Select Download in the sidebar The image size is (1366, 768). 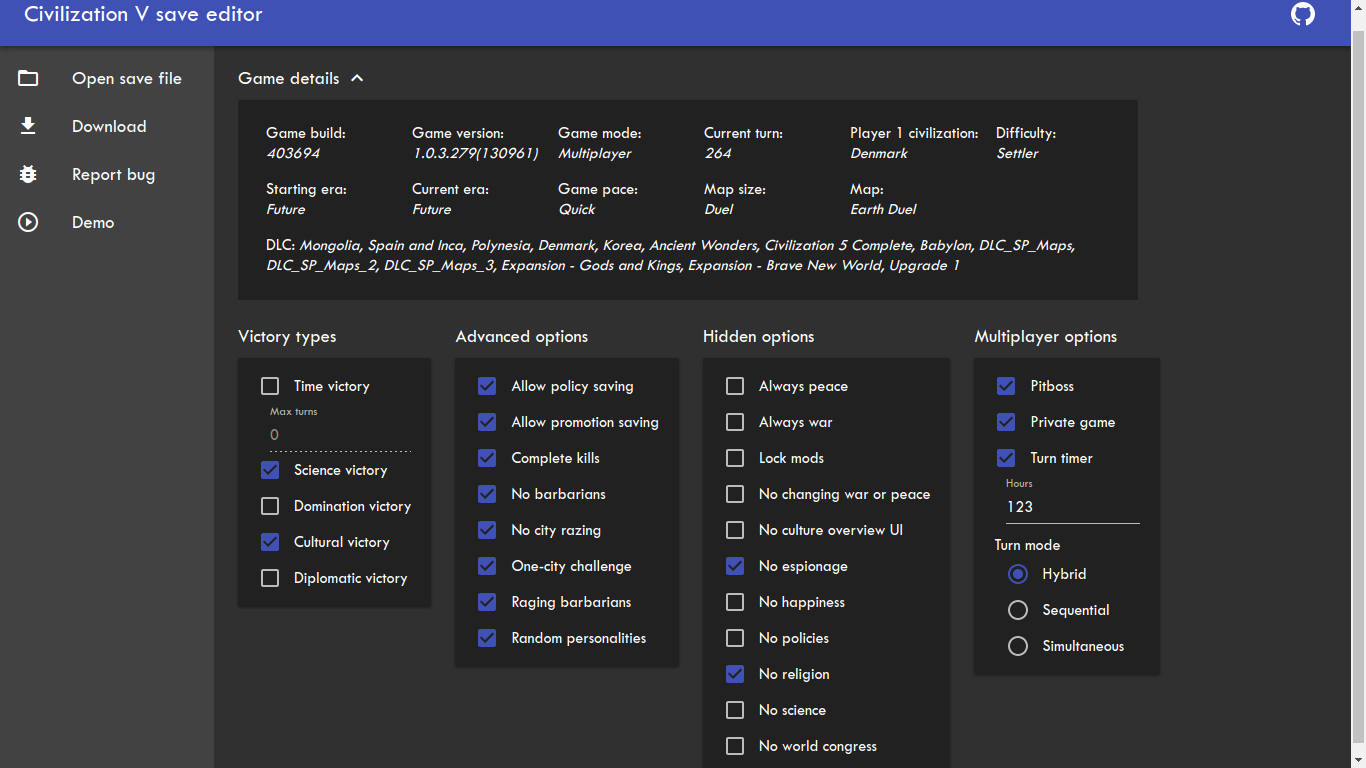(x=107, y=126)
